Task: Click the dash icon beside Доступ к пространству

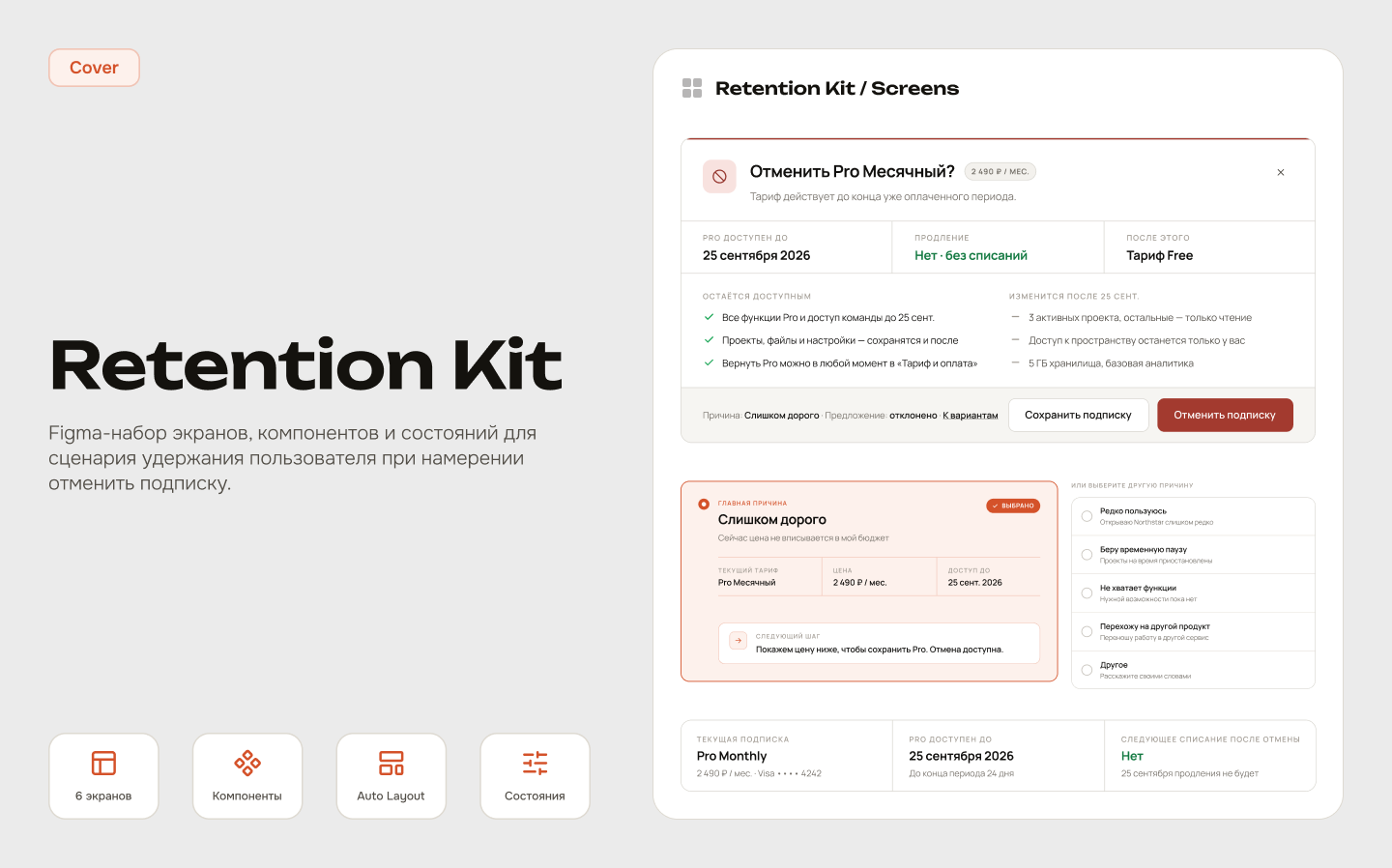Action: click(1015, 340)
